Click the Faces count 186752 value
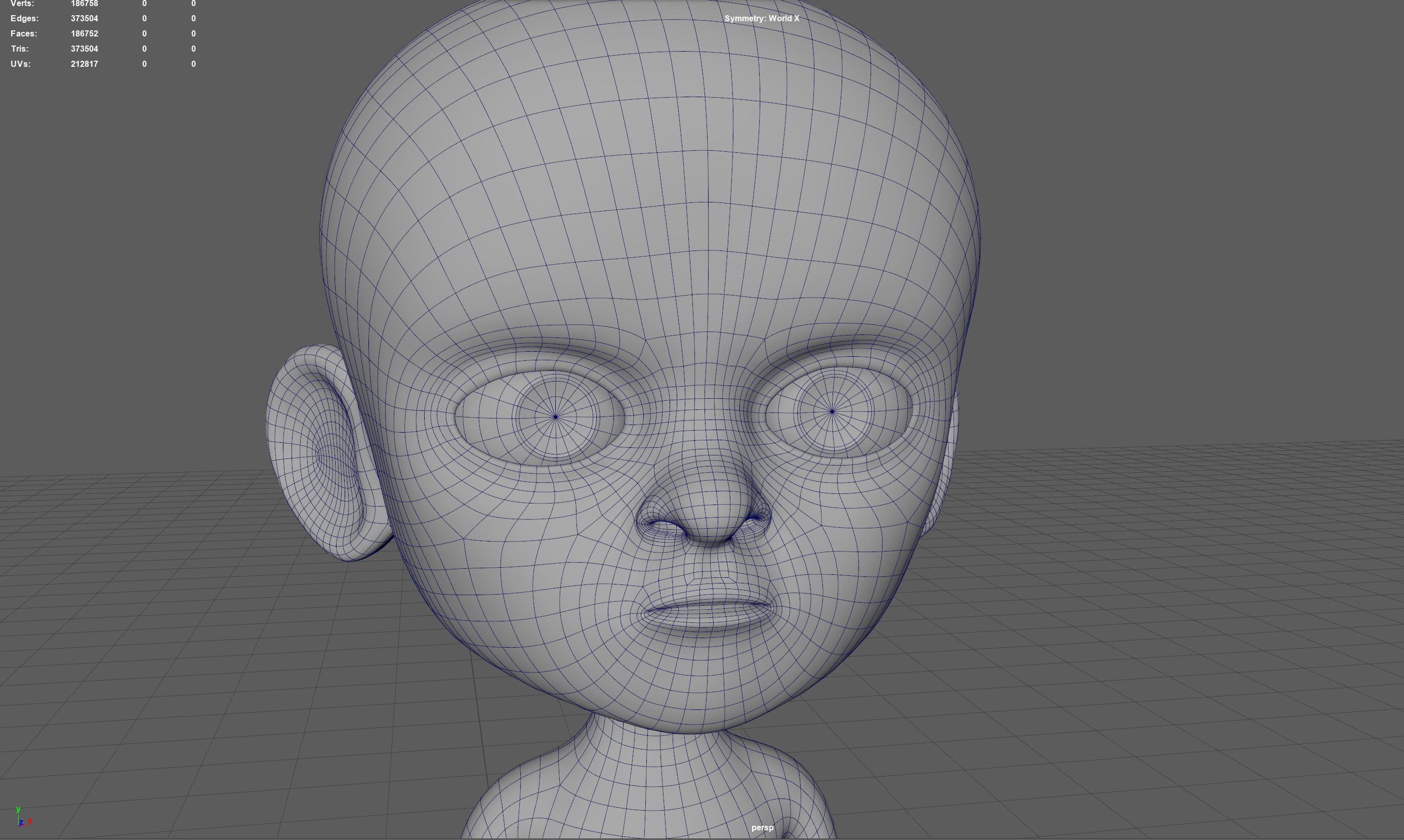Screen dimensions: 1404x840 point(85,34)
